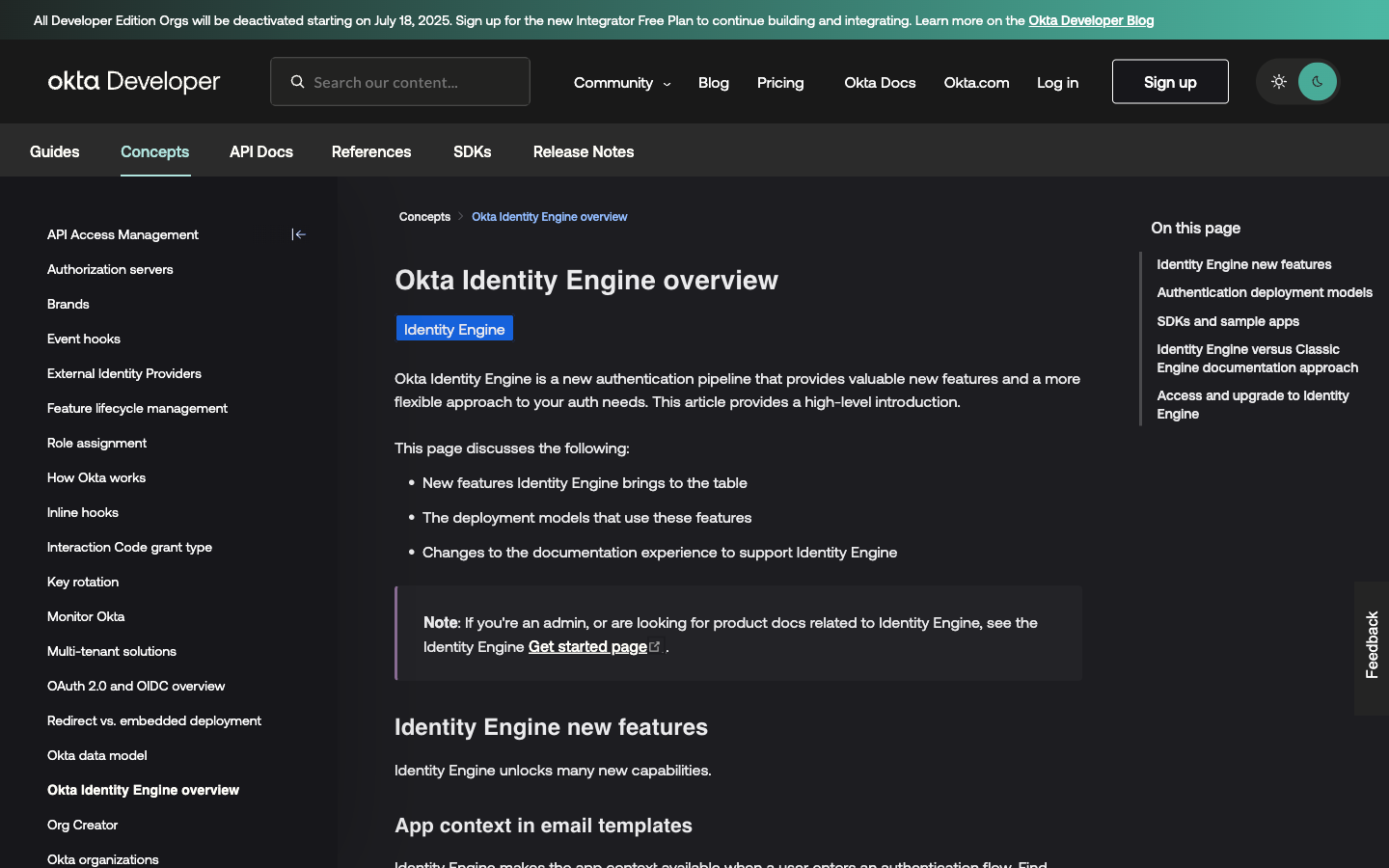Click the App context in email templates heading

pos(543,826)
